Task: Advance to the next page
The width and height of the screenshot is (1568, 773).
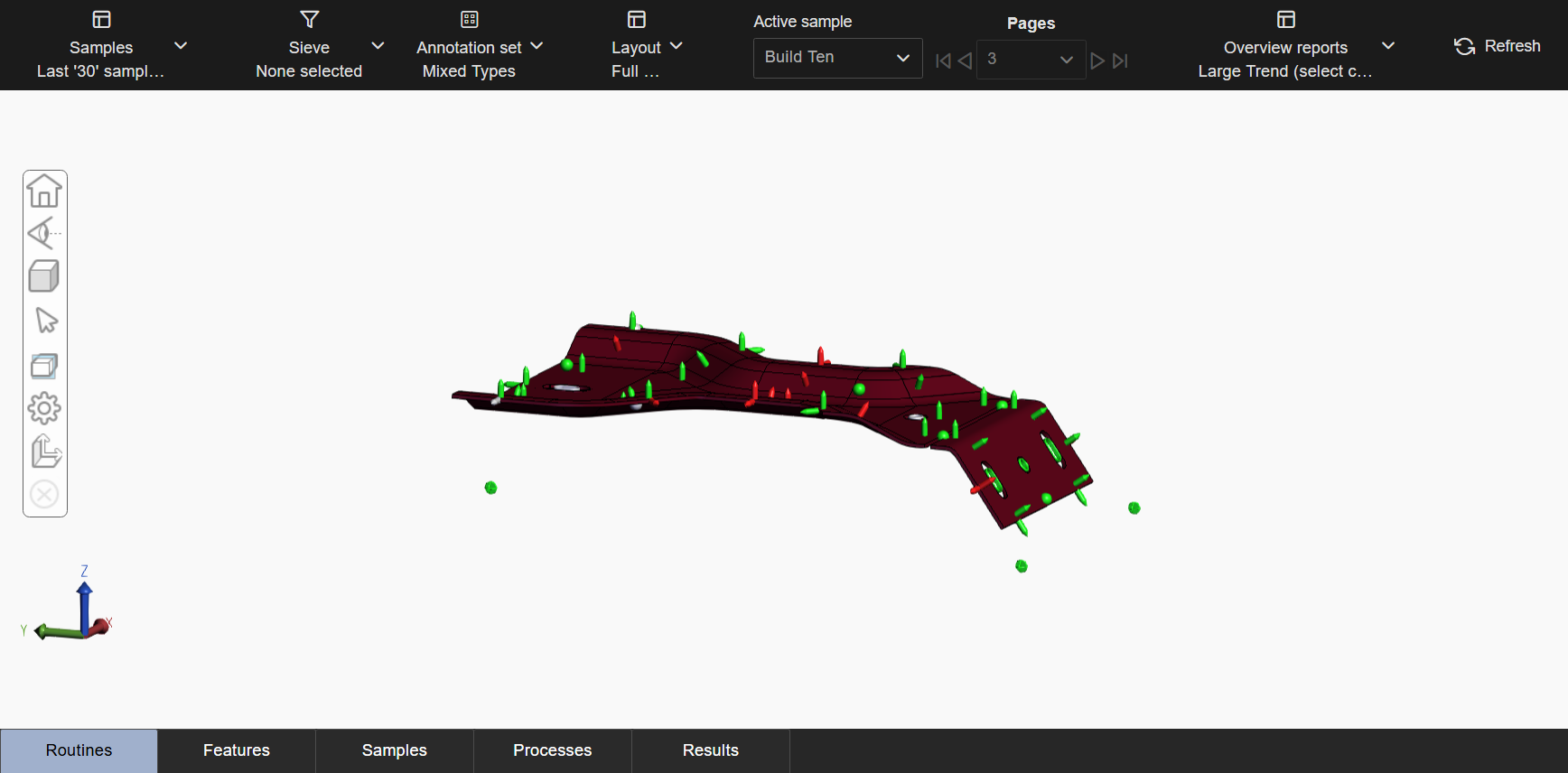Action: pyautogui.click(x=1097, y=61)
